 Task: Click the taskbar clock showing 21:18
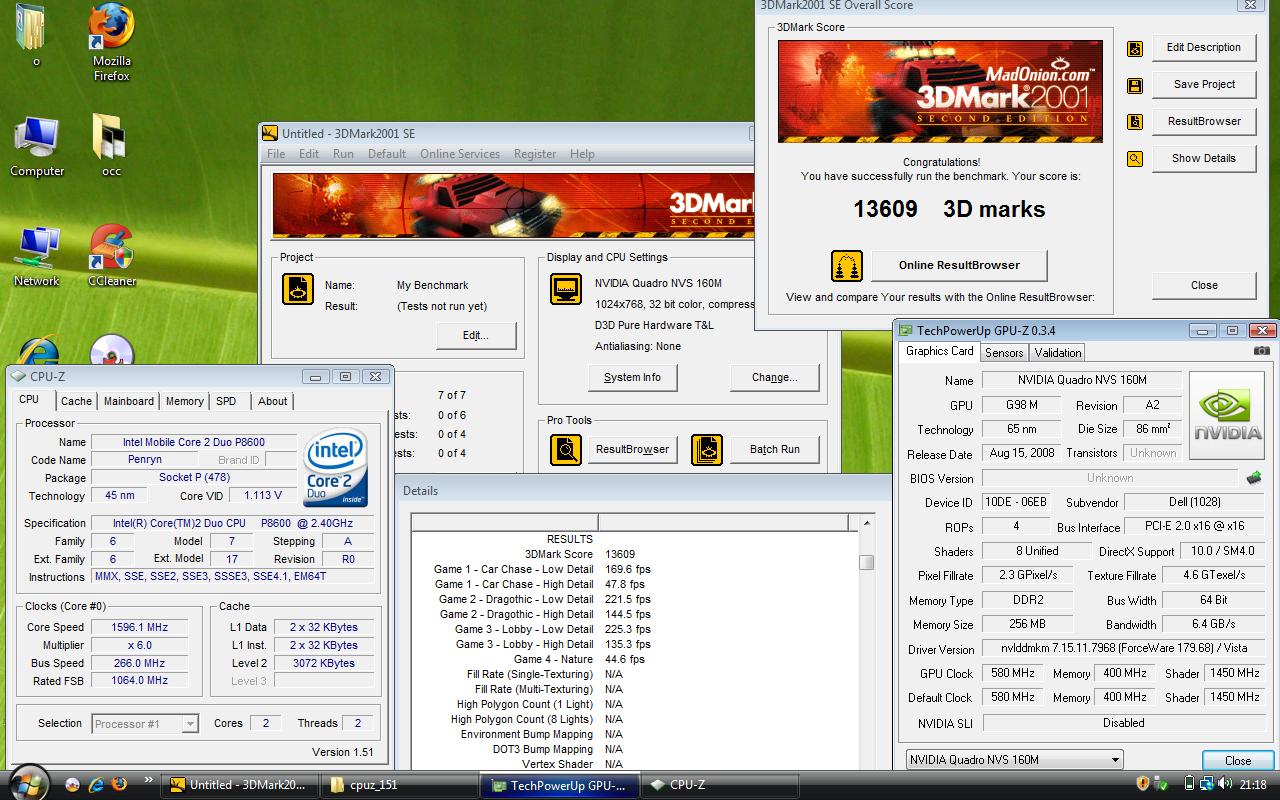click(x=1253, y=785)
